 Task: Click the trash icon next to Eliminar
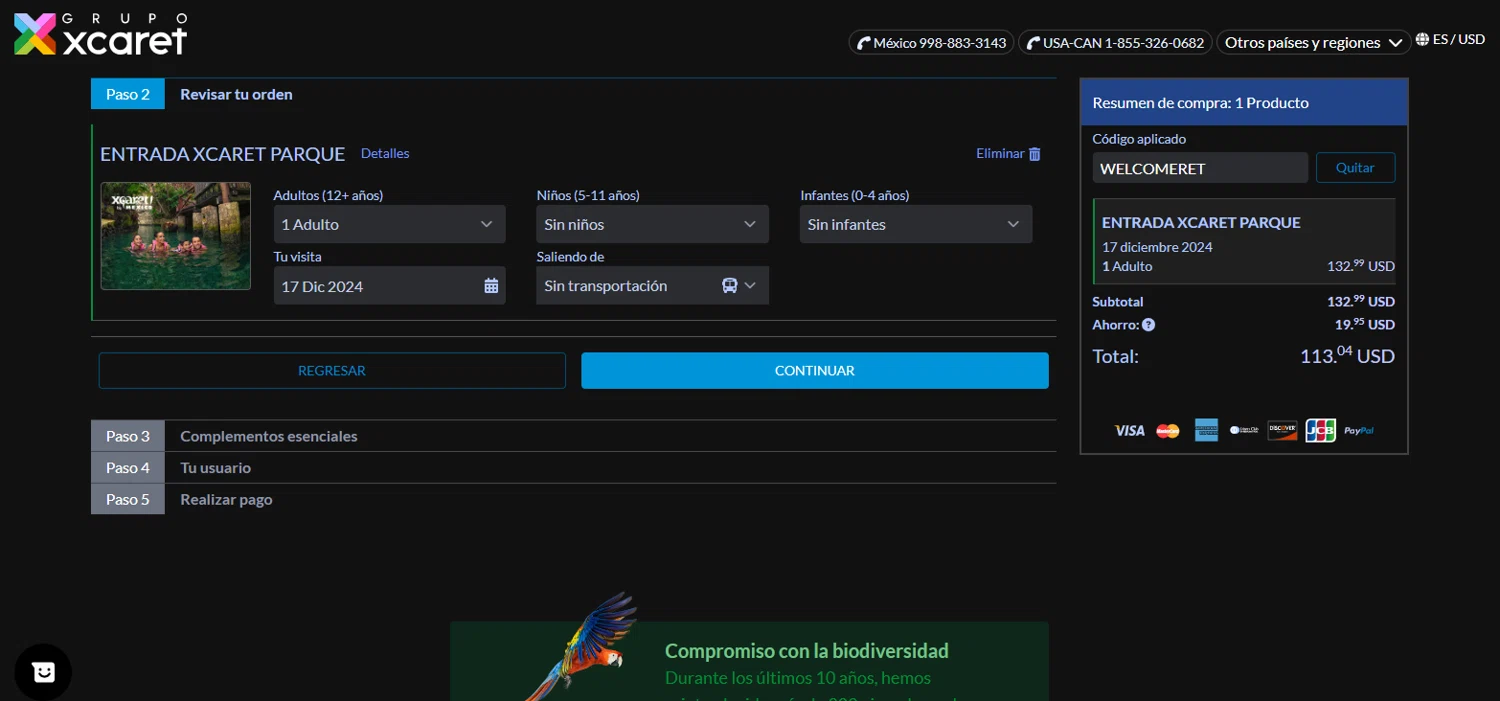pos(1035,154)
